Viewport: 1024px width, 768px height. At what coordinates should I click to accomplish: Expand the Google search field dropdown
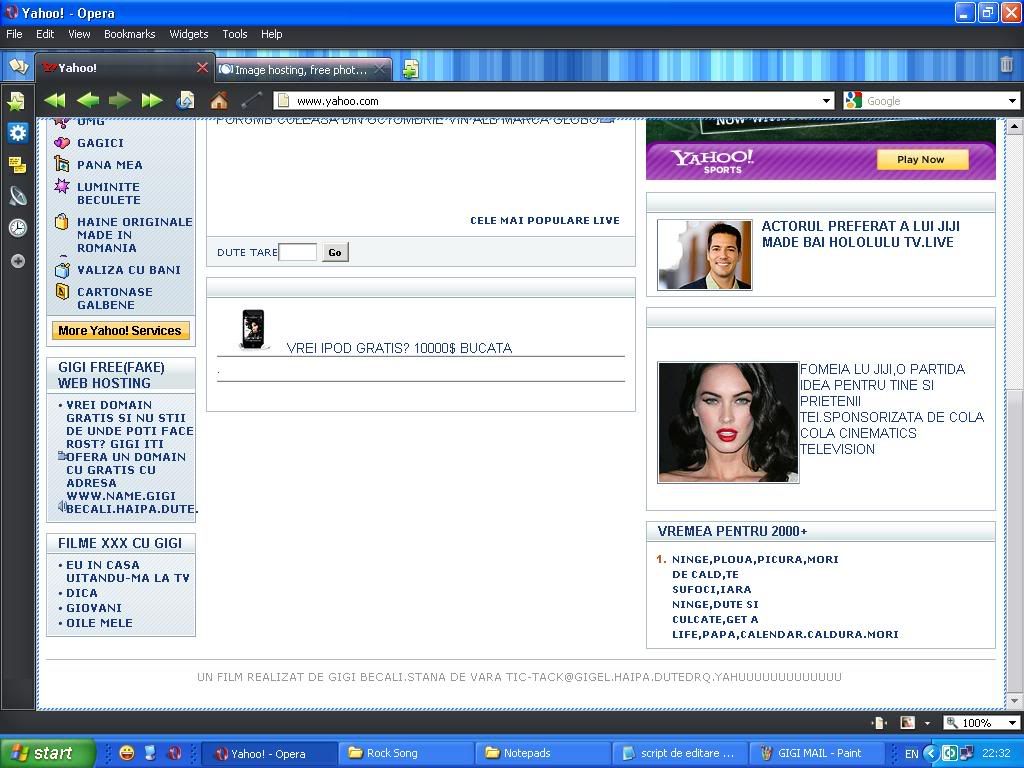pos(1011,101)
